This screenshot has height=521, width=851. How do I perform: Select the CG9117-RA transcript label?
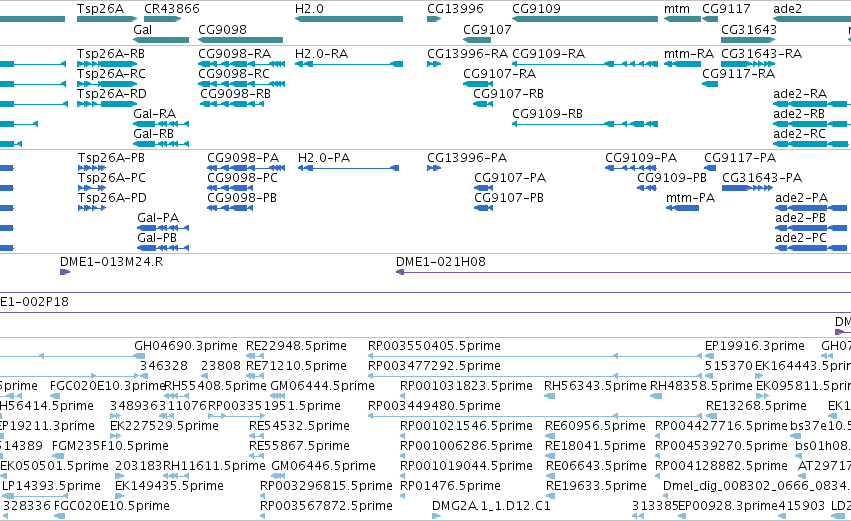click(x=739, y=74)
